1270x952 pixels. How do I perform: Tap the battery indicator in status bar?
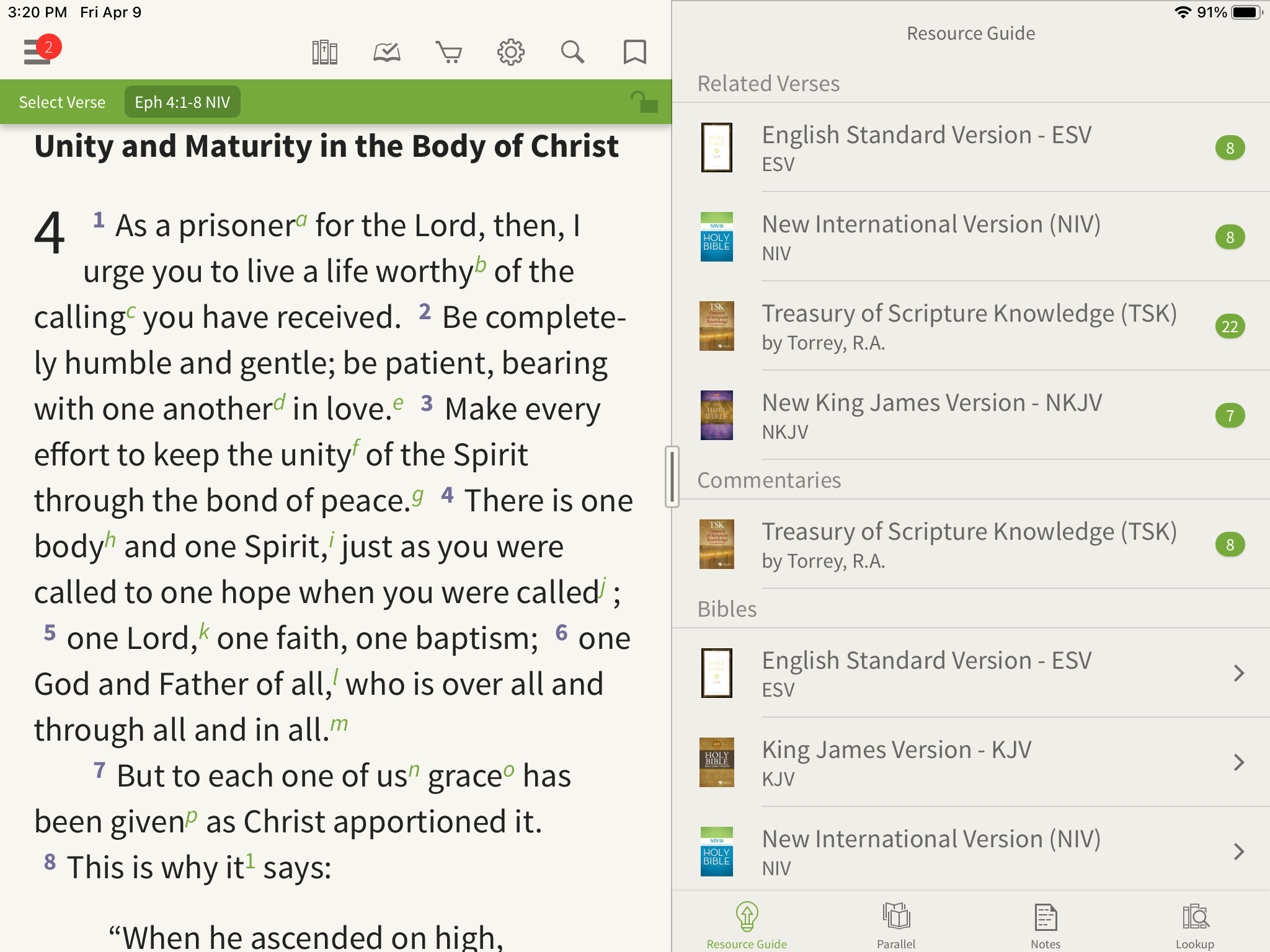(1247, 12)
